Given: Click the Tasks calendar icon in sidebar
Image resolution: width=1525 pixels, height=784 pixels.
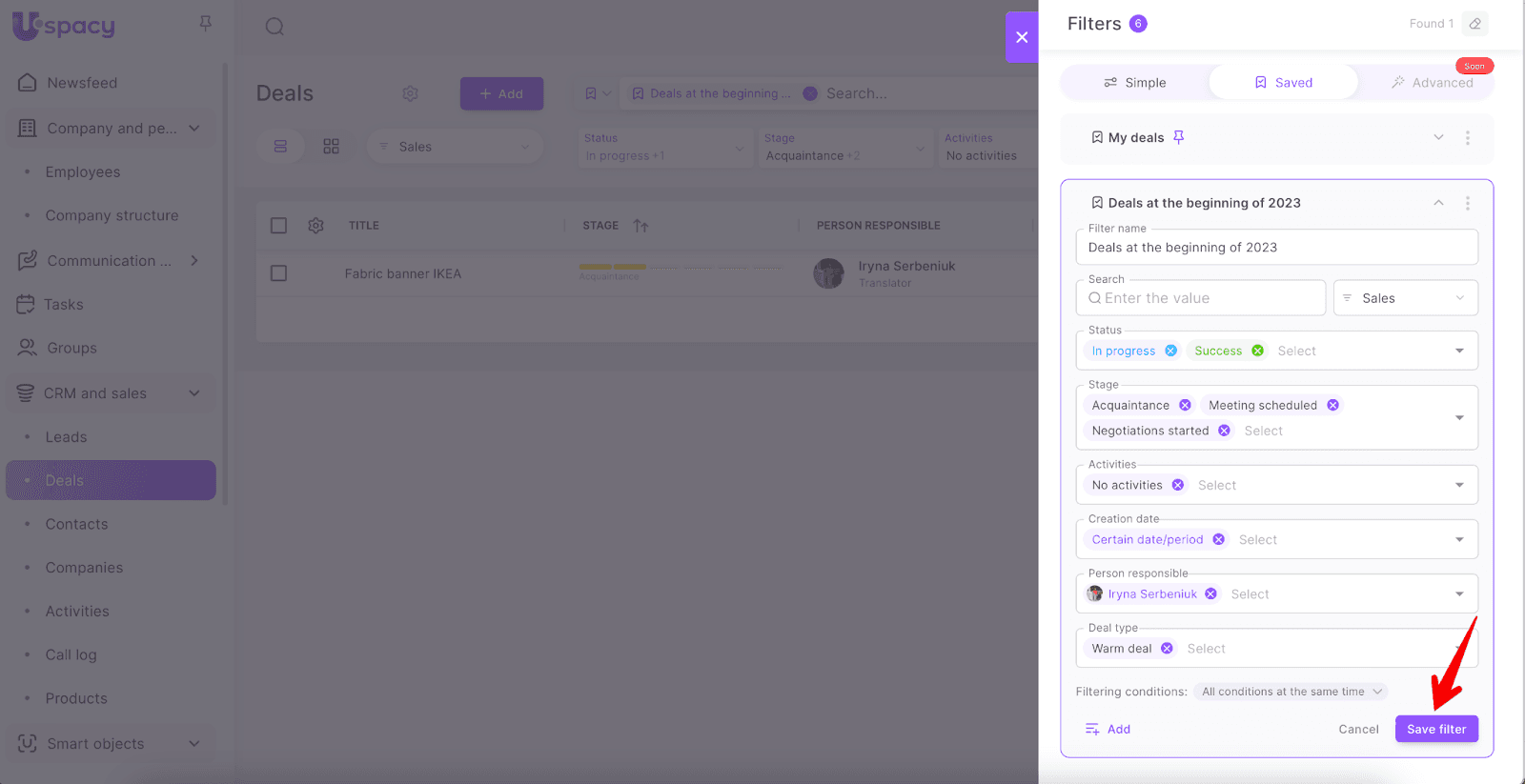Looking at the screenshot, I should [x=26, y=304].
